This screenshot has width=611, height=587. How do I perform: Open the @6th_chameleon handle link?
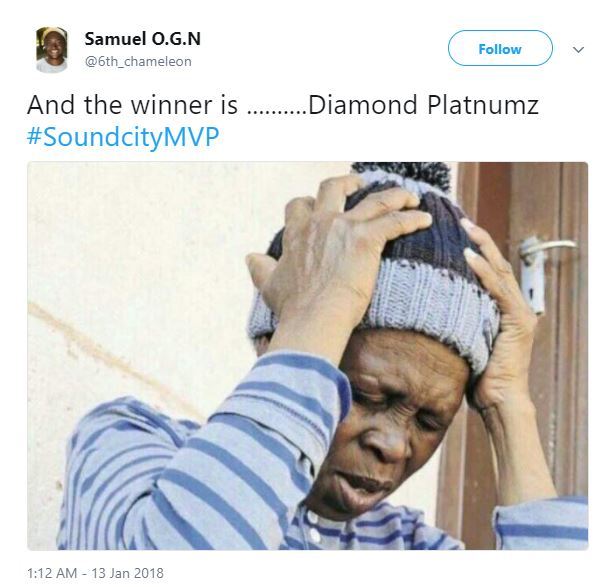pos(138,62)
